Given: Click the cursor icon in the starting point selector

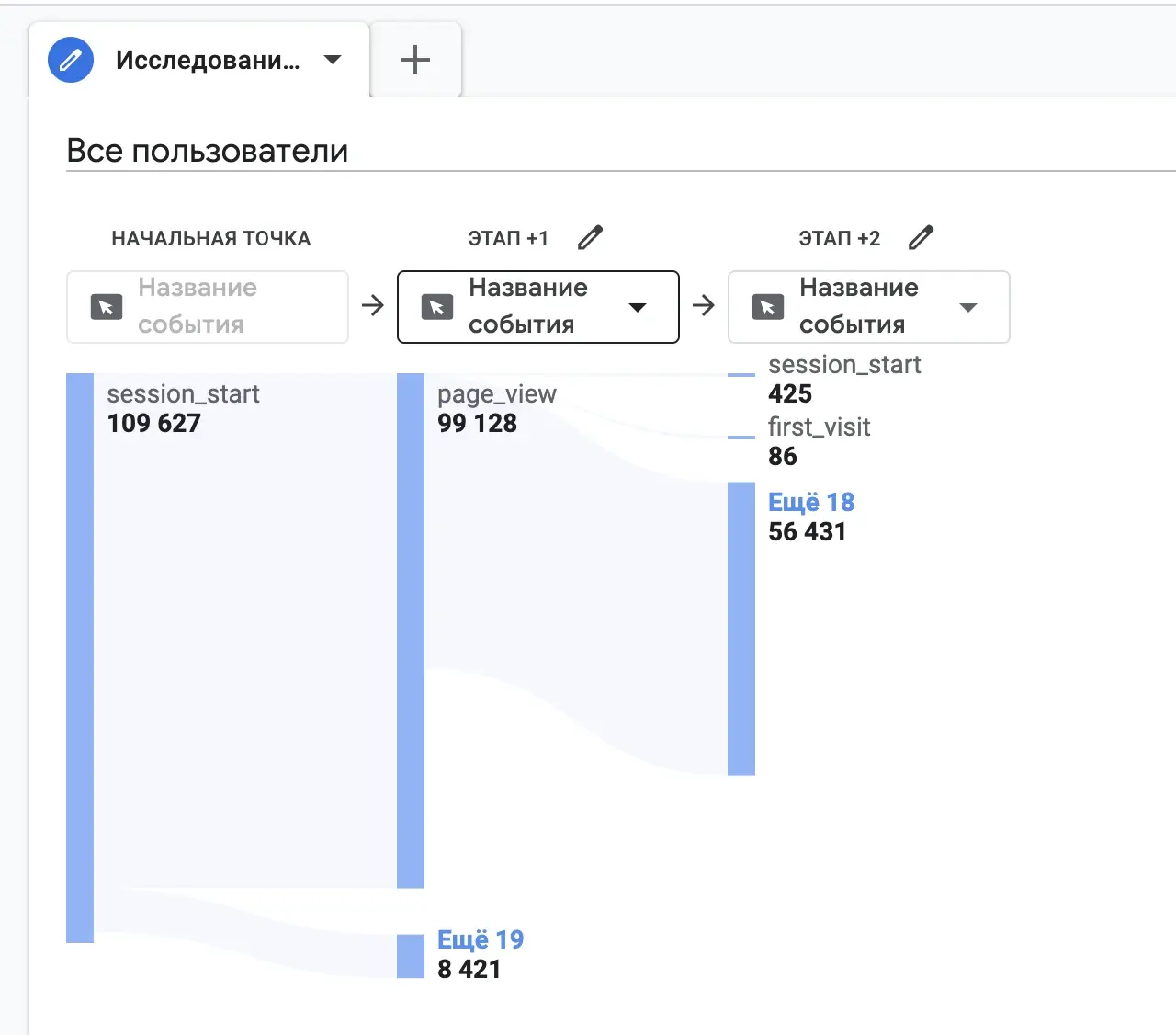Looking at the screenshot, I should click(x=107, y=307).
